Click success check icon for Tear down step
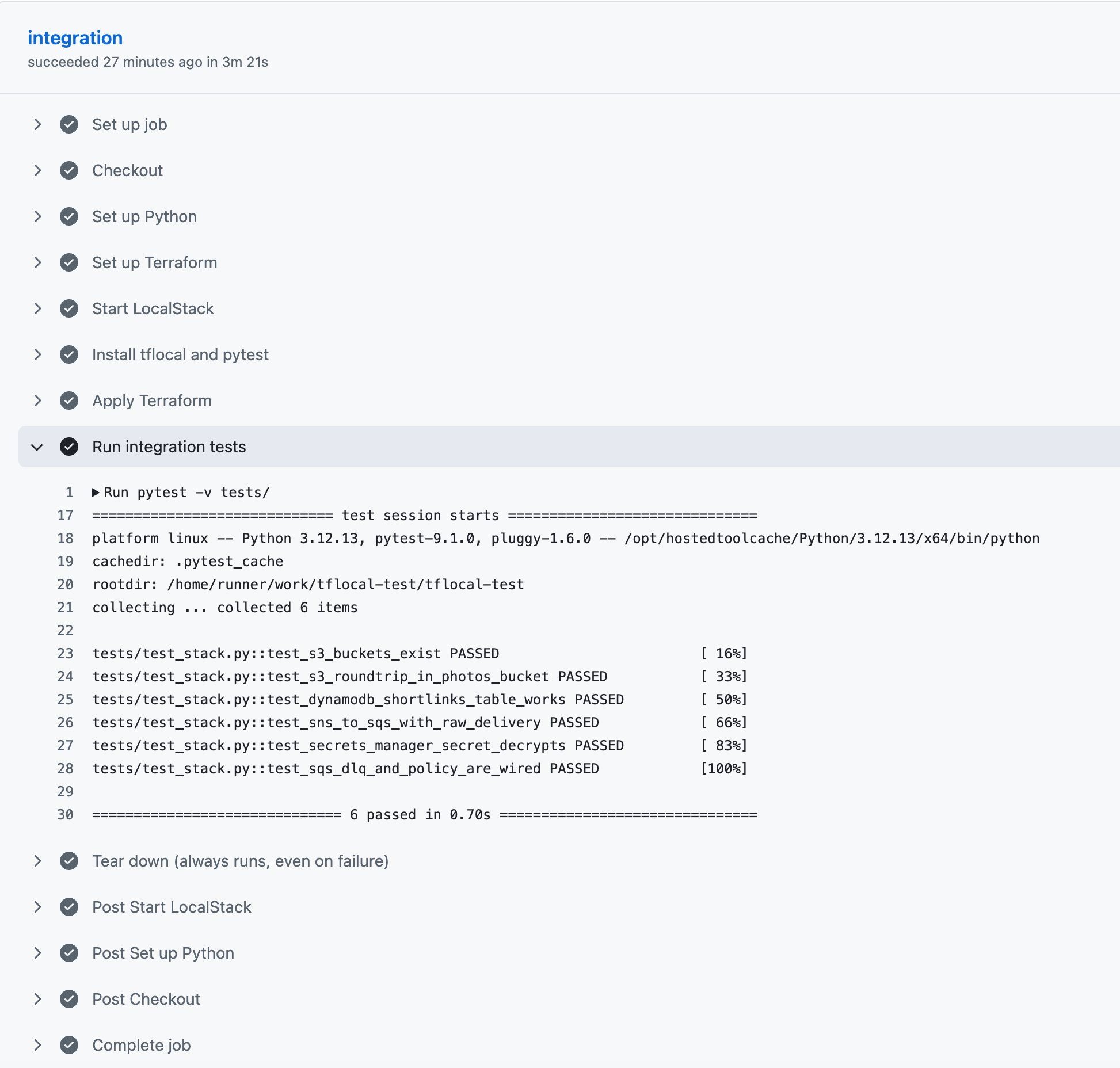1120x1068 pixels. click(x=69, y=861)
